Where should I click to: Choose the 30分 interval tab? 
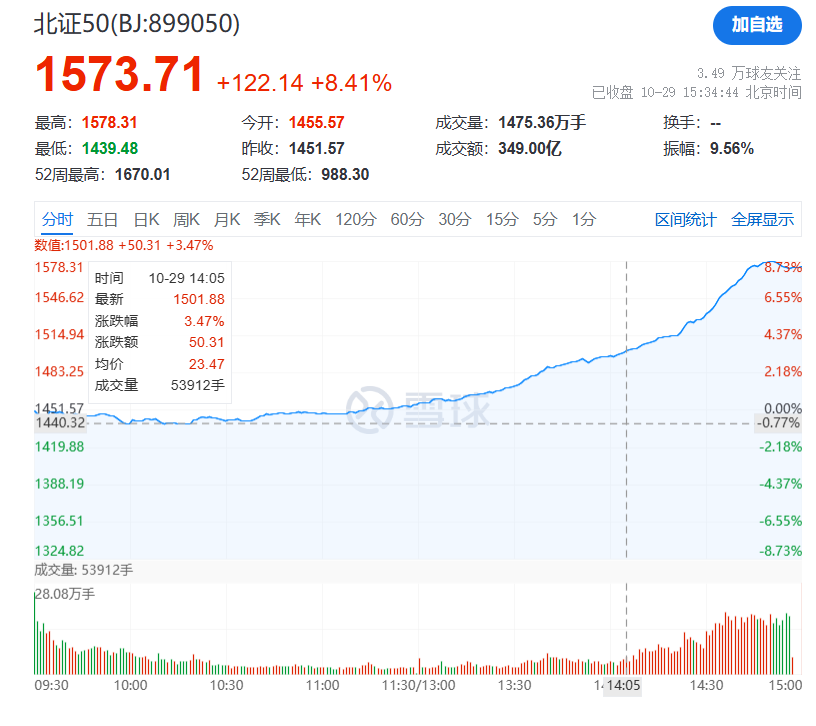pos(454,220)
